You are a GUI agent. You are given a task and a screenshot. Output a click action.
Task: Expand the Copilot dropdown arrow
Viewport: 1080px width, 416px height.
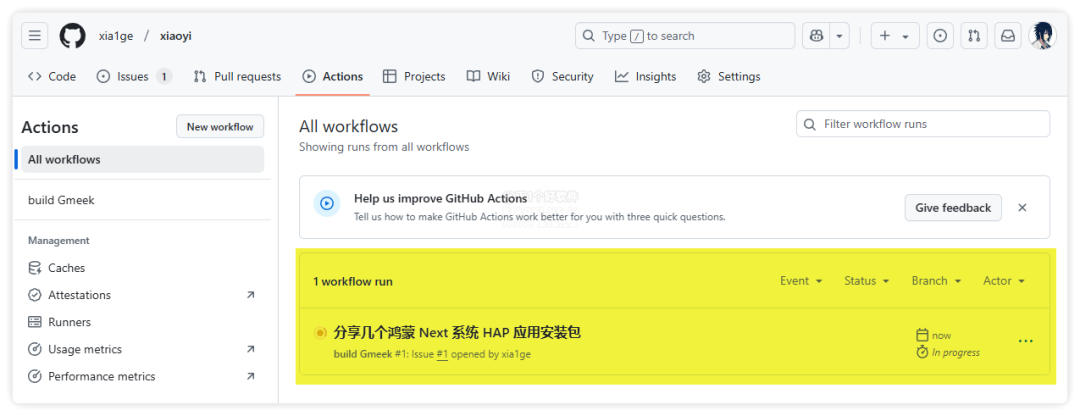click(839, 36)
